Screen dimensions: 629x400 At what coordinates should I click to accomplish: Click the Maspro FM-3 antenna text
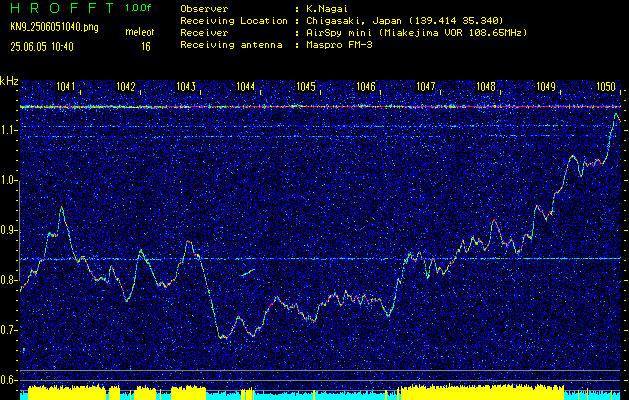click(x=339, y=45)
